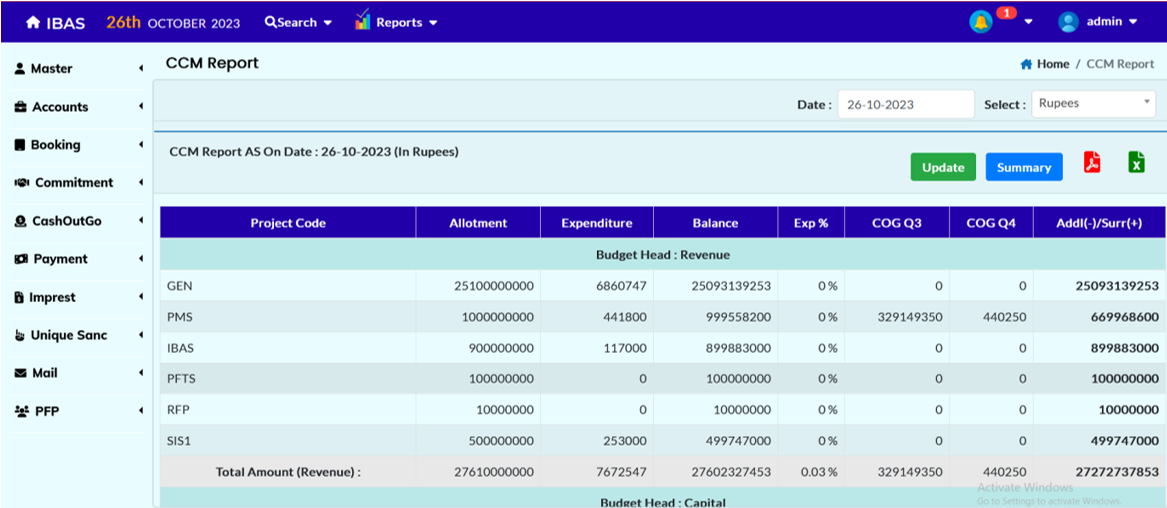Open the Rupees currency select dropdown
Viewport: 1167px width, 508px height.
(x=1094, y=104)
